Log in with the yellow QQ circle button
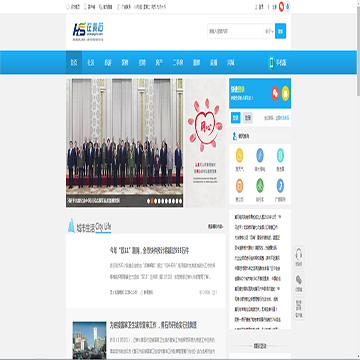 pyautogui.click(x=285, y=93)
